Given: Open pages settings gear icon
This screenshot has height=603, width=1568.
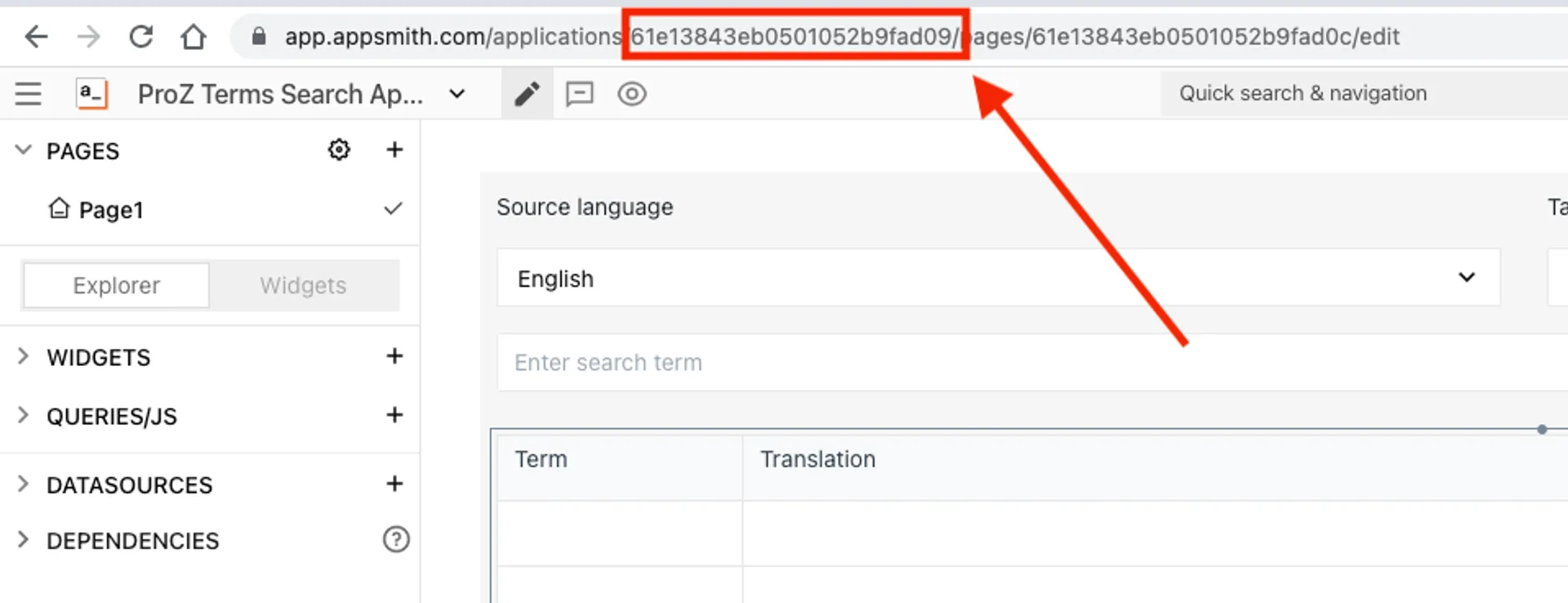Looking at the screenshot, I should coord(339,150).
